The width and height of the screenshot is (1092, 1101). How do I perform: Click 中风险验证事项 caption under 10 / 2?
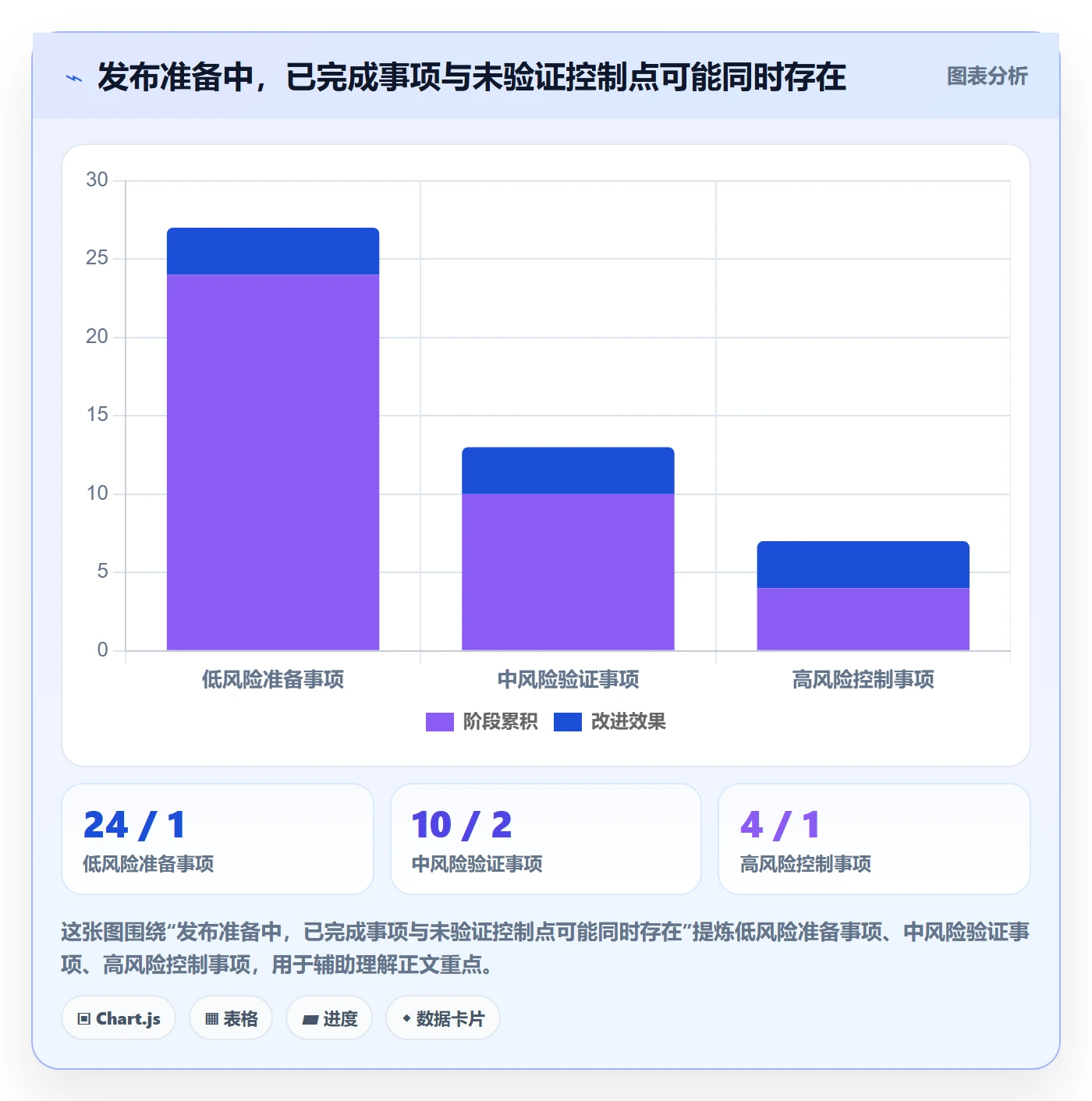click(477, 864)
